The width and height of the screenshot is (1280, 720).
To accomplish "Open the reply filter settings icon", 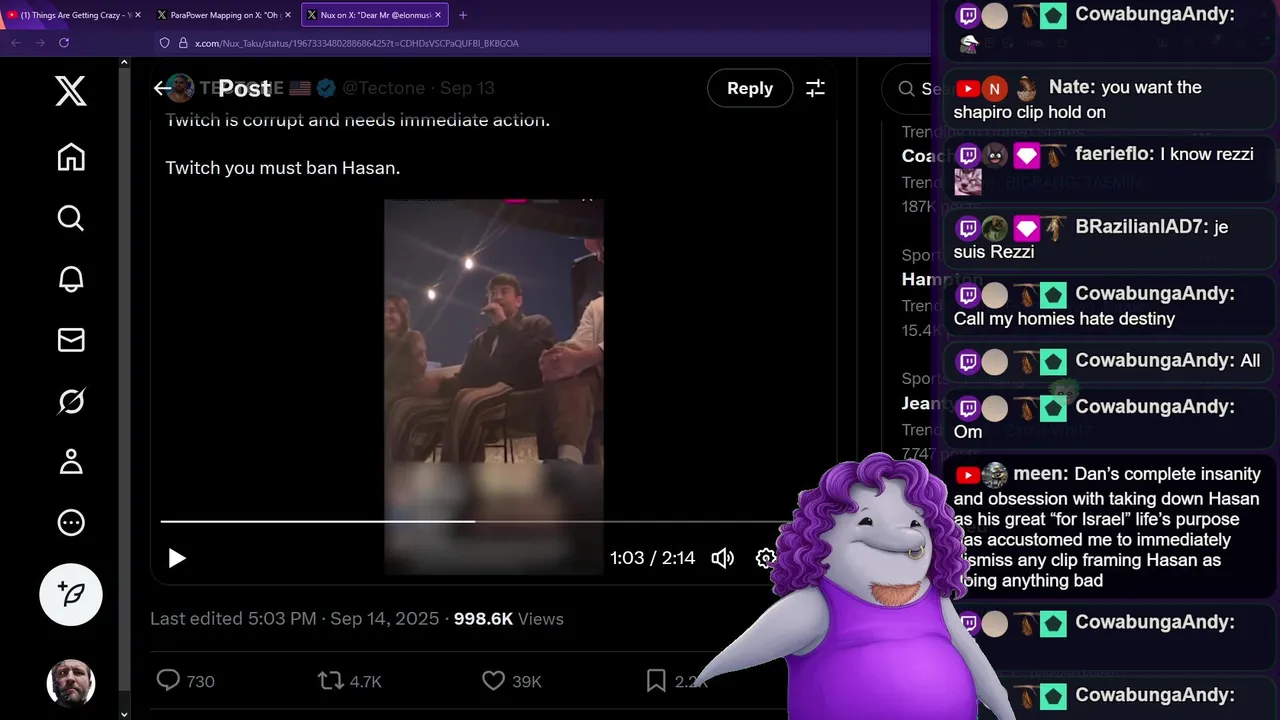I will click(x=815, y=88).
